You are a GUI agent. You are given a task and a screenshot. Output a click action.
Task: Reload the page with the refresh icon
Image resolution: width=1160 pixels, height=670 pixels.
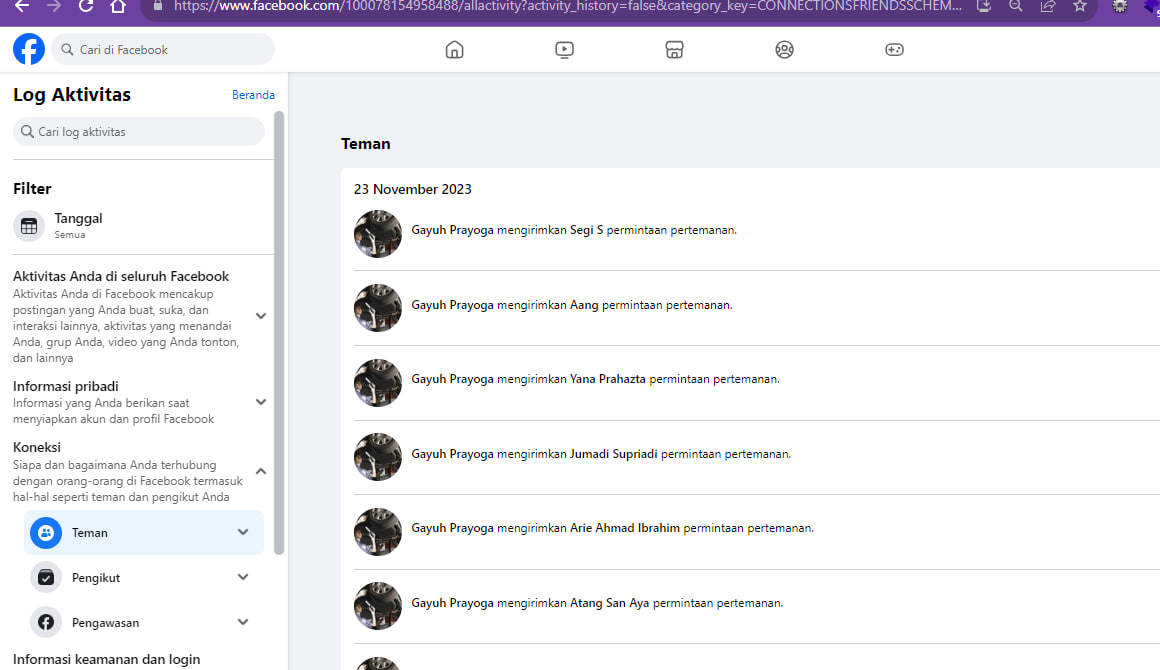[86, 6]
